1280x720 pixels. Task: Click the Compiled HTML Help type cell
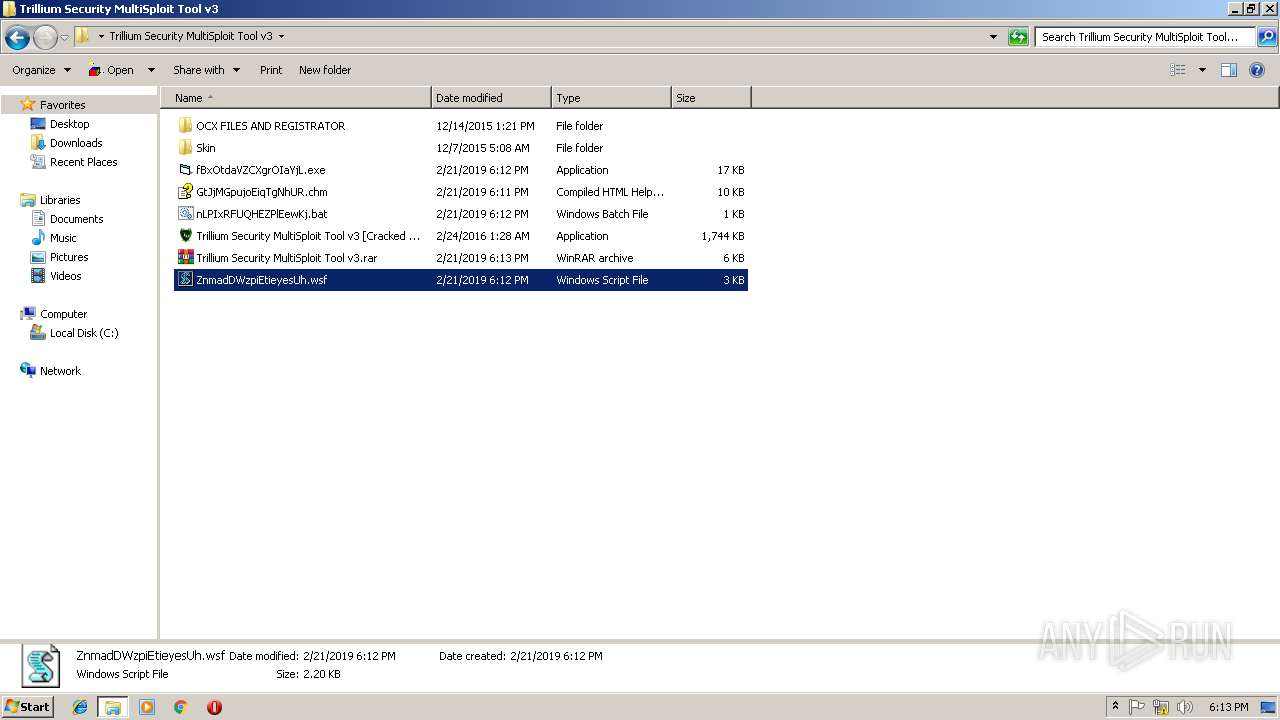point(610,192)
